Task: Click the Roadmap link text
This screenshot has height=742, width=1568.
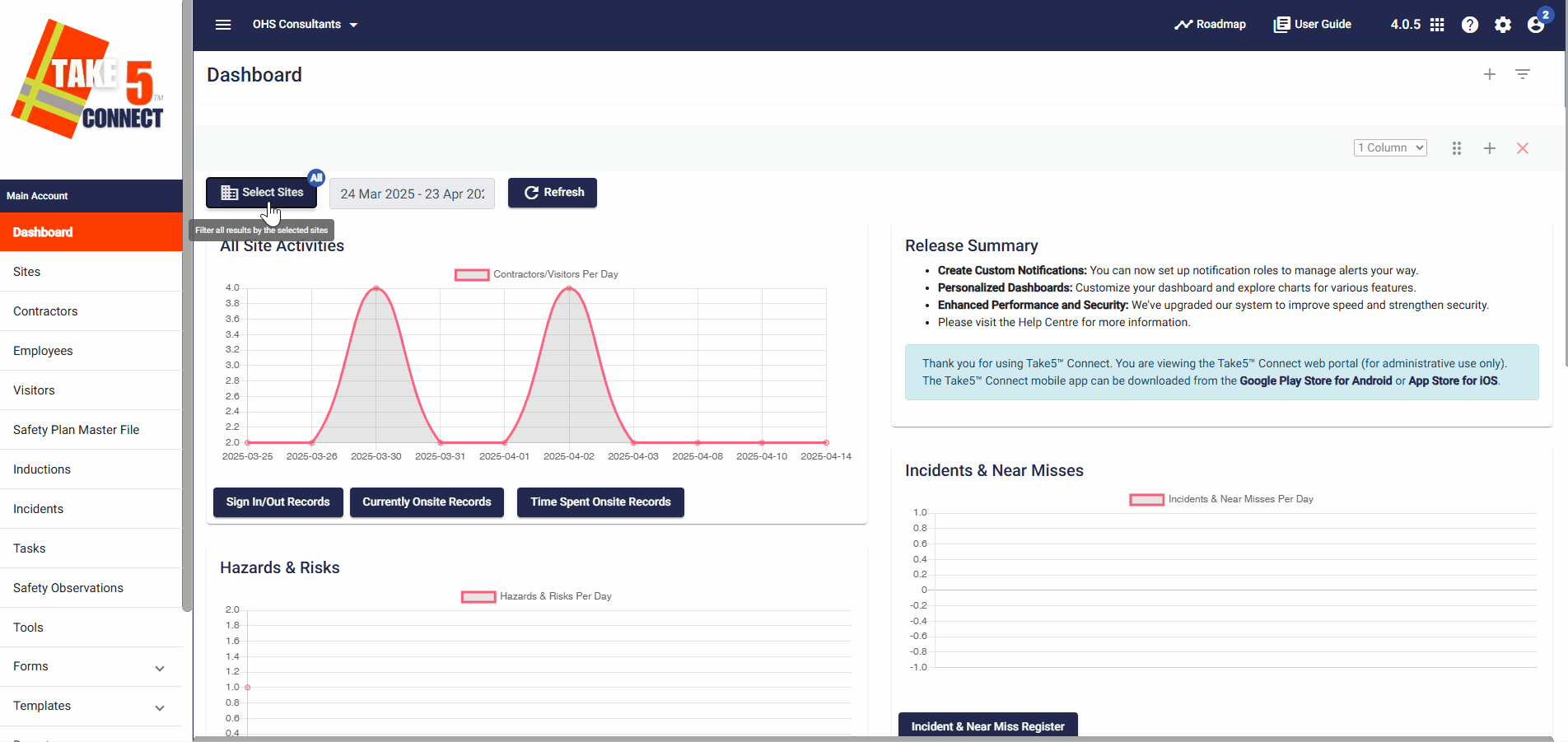Action: 1220,25
